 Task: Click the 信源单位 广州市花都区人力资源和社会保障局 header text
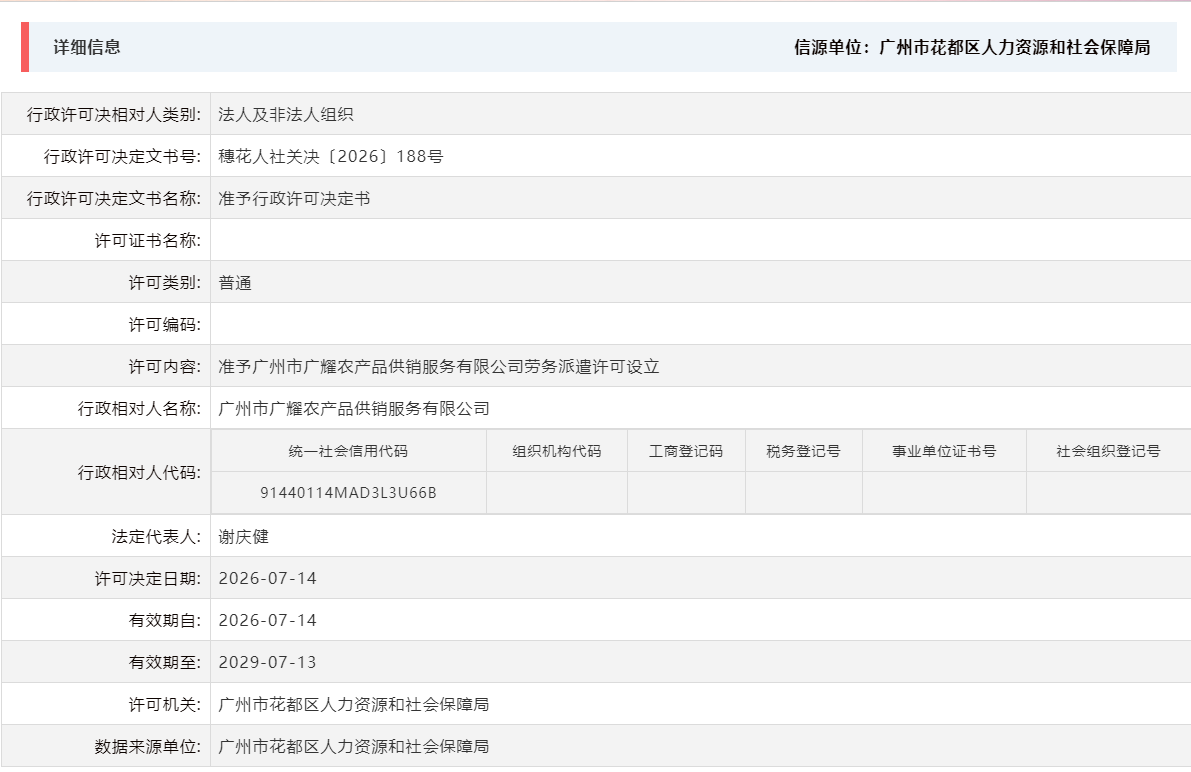click(x=971, y=47)
